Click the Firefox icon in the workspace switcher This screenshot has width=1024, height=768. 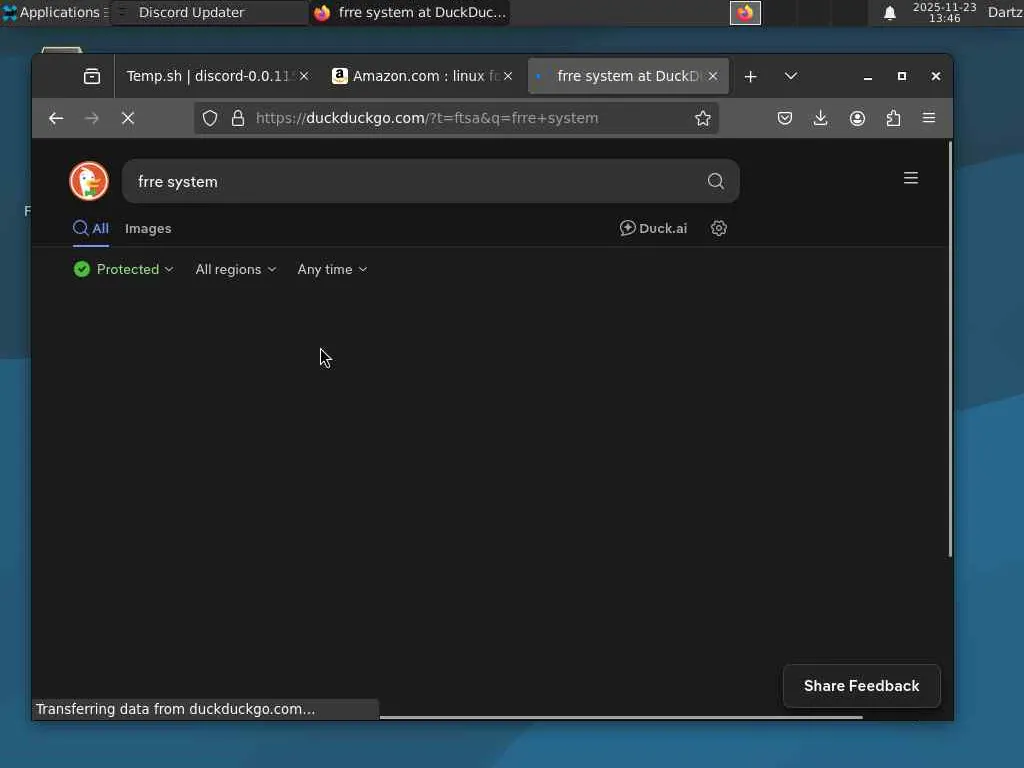(745, 12)
